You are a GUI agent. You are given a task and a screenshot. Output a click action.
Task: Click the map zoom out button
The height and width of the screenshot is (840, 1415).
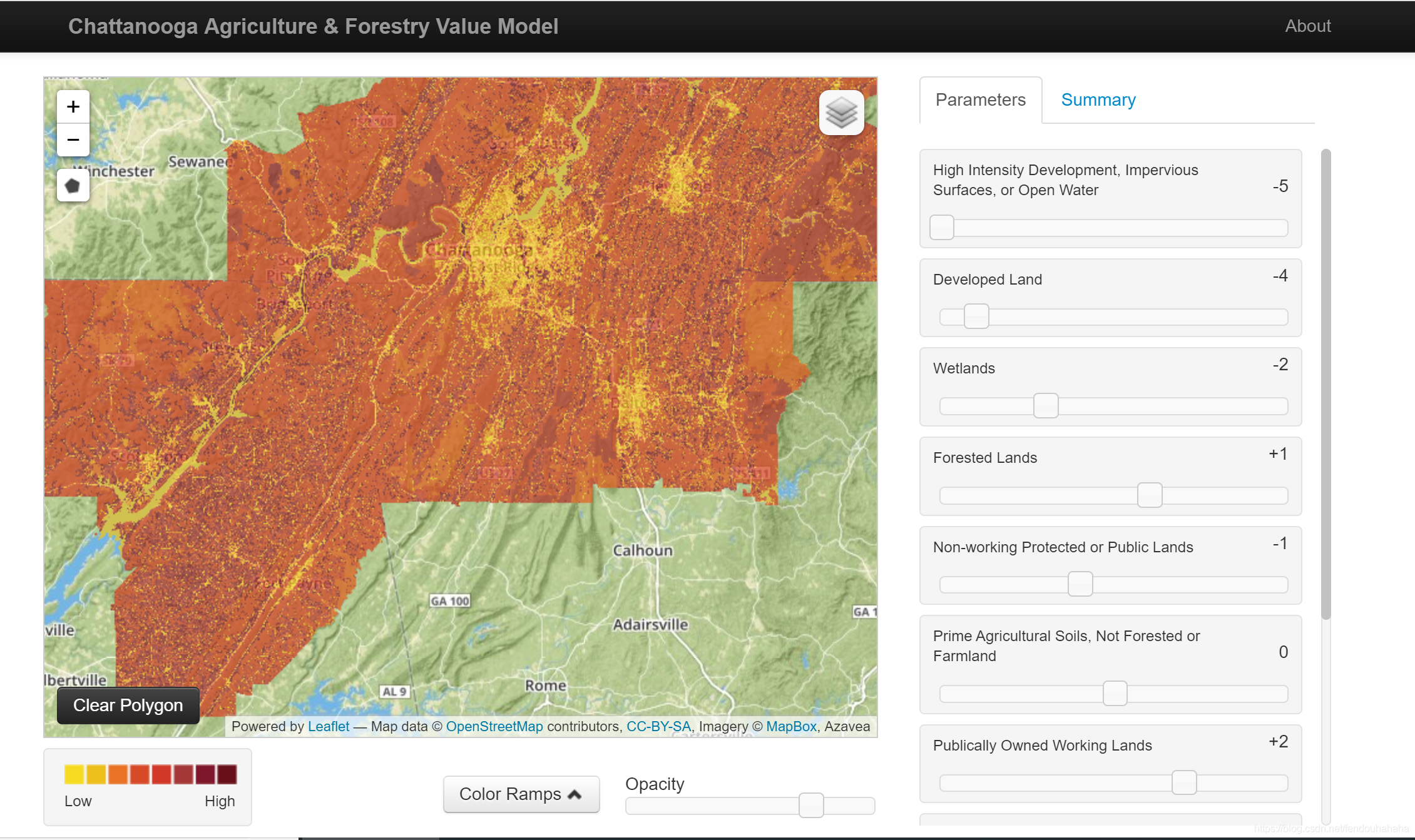coord(73,140)
